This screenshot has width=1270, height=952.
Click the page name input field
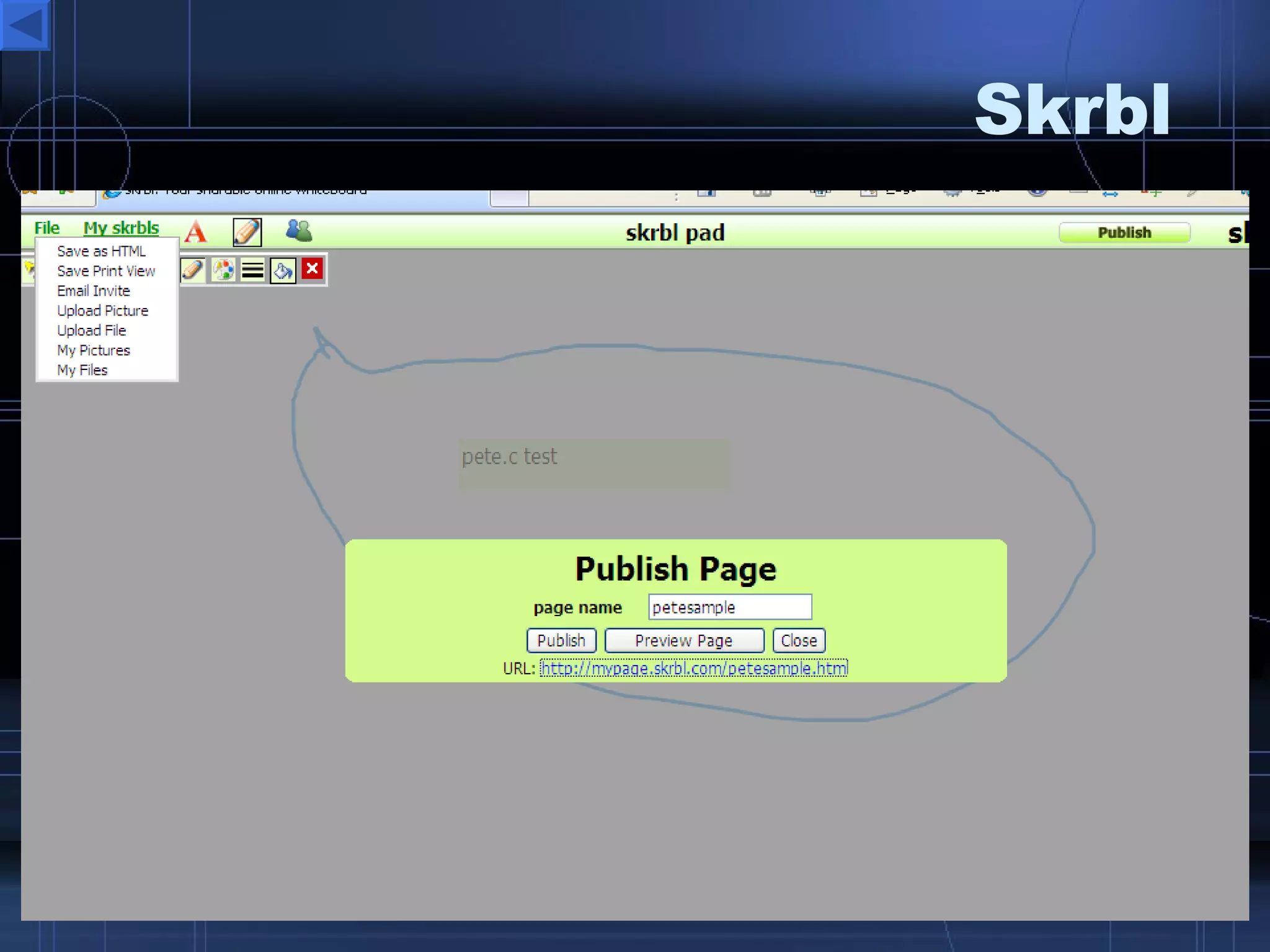[x=730, y=607]
